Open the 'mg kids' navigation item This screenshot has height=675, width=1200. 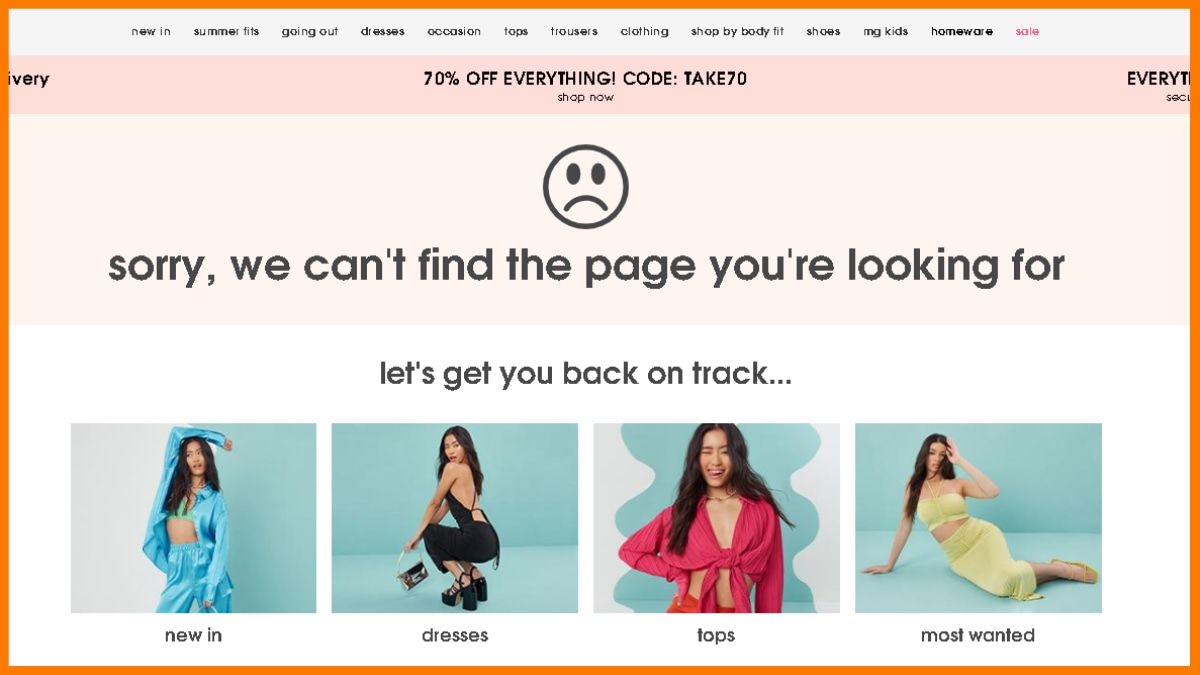[886, 32]
